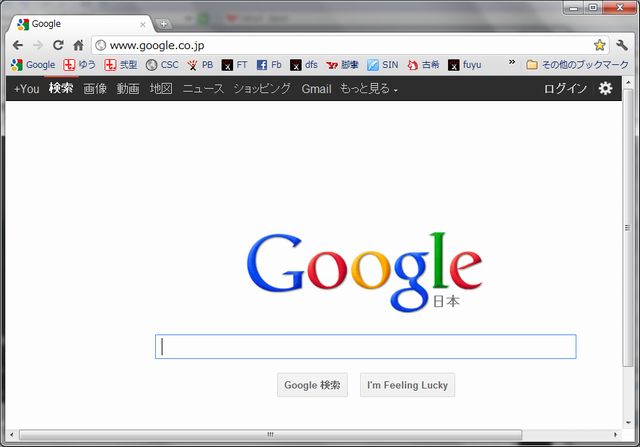Click the vertical scrollbar down arrow
Viewport: 640px width, 447px height.
pyautogui.click(x=629, y=423)
